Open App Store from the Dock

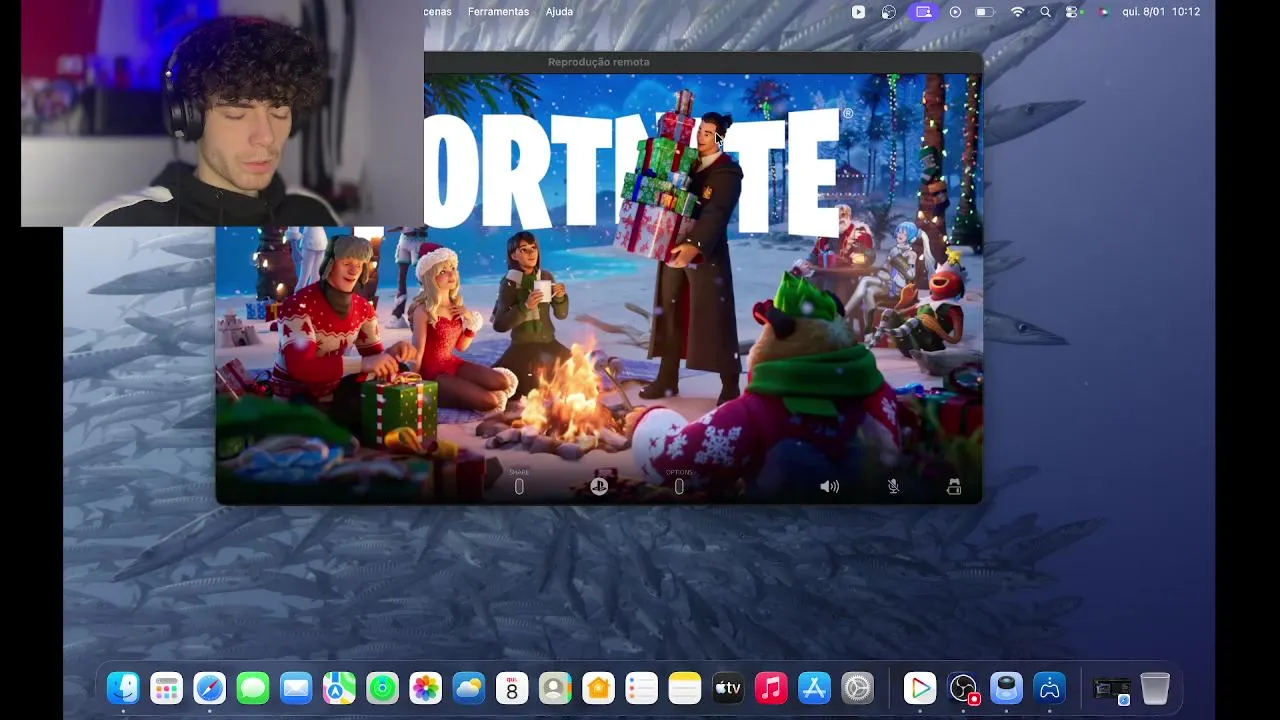814,688
